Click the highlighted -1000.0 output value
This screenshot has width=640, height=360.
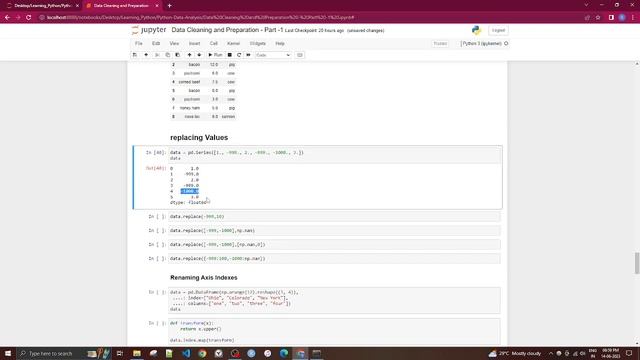click(190, 191)
